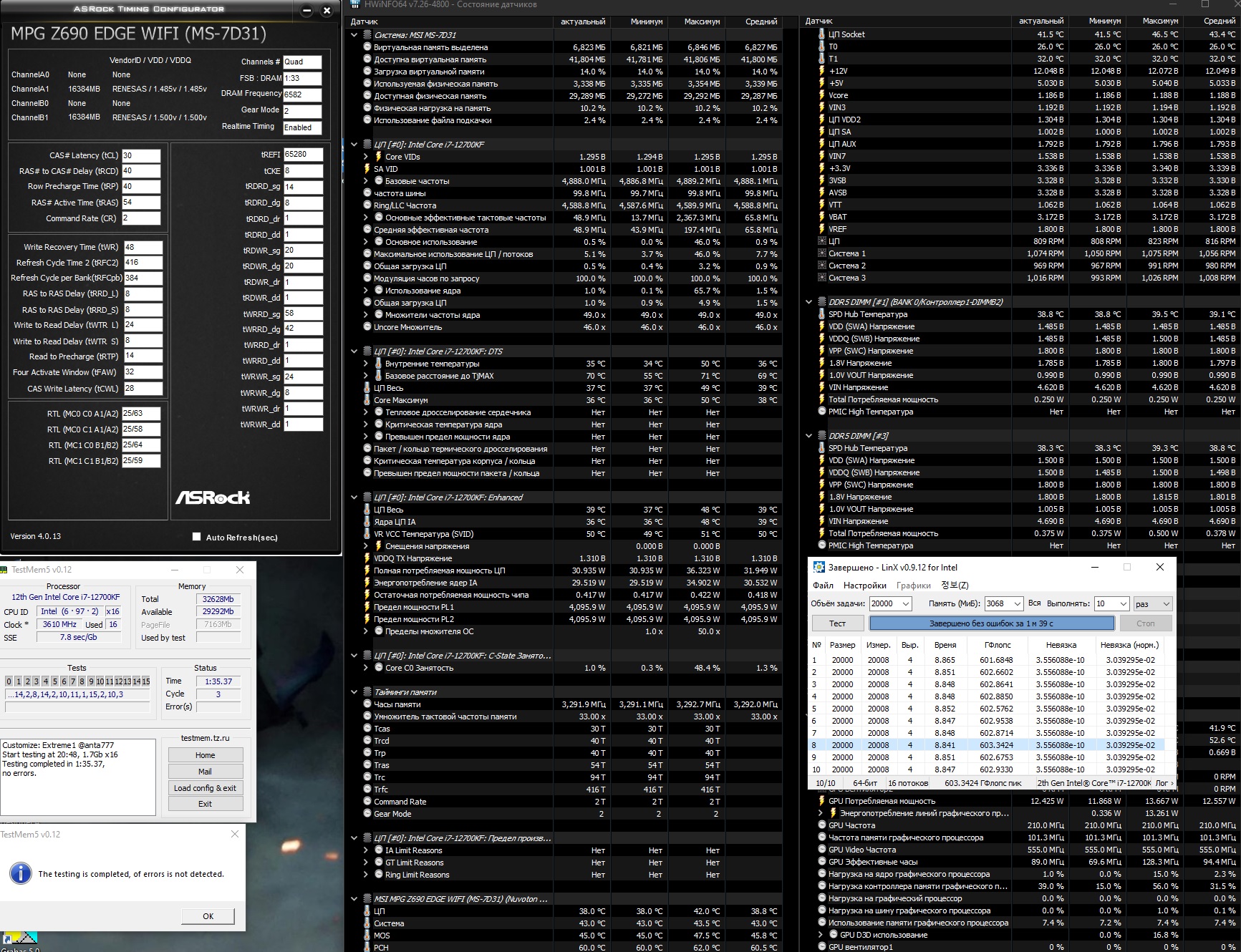1241x952 pixels.
Task: Click the ГФлопс column header in LinX
Action: (997, 645)
